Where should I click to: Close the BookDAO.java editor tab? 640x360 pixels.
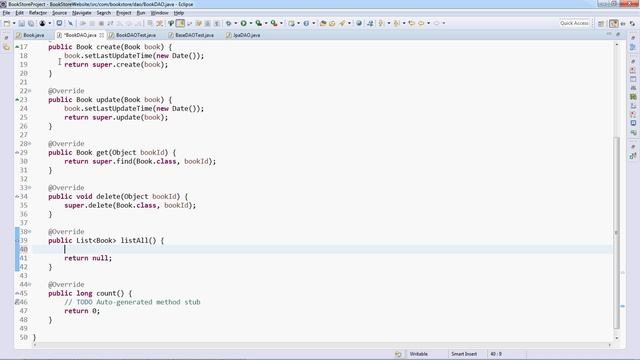(102, 35)
